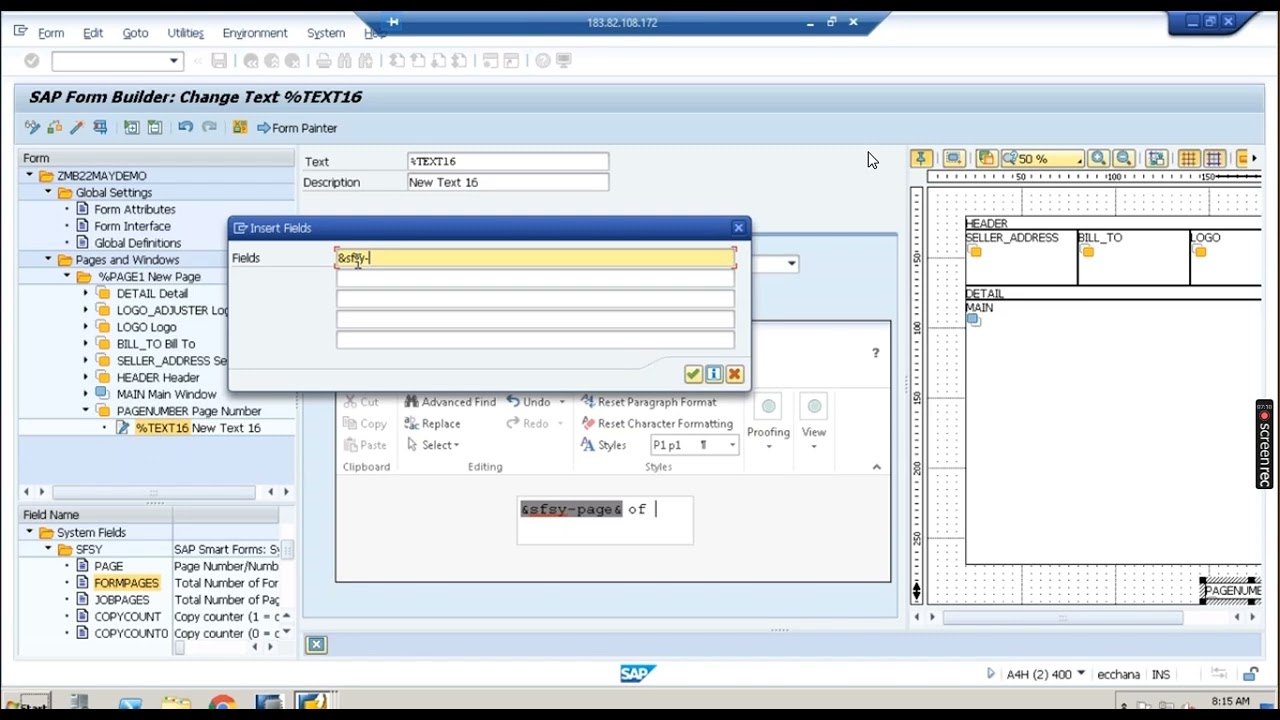Image resolution: width=1280 pixels, height=720 pixels.
Task: Click the Find binoculars icon
Action: click(x=345, y=61)
